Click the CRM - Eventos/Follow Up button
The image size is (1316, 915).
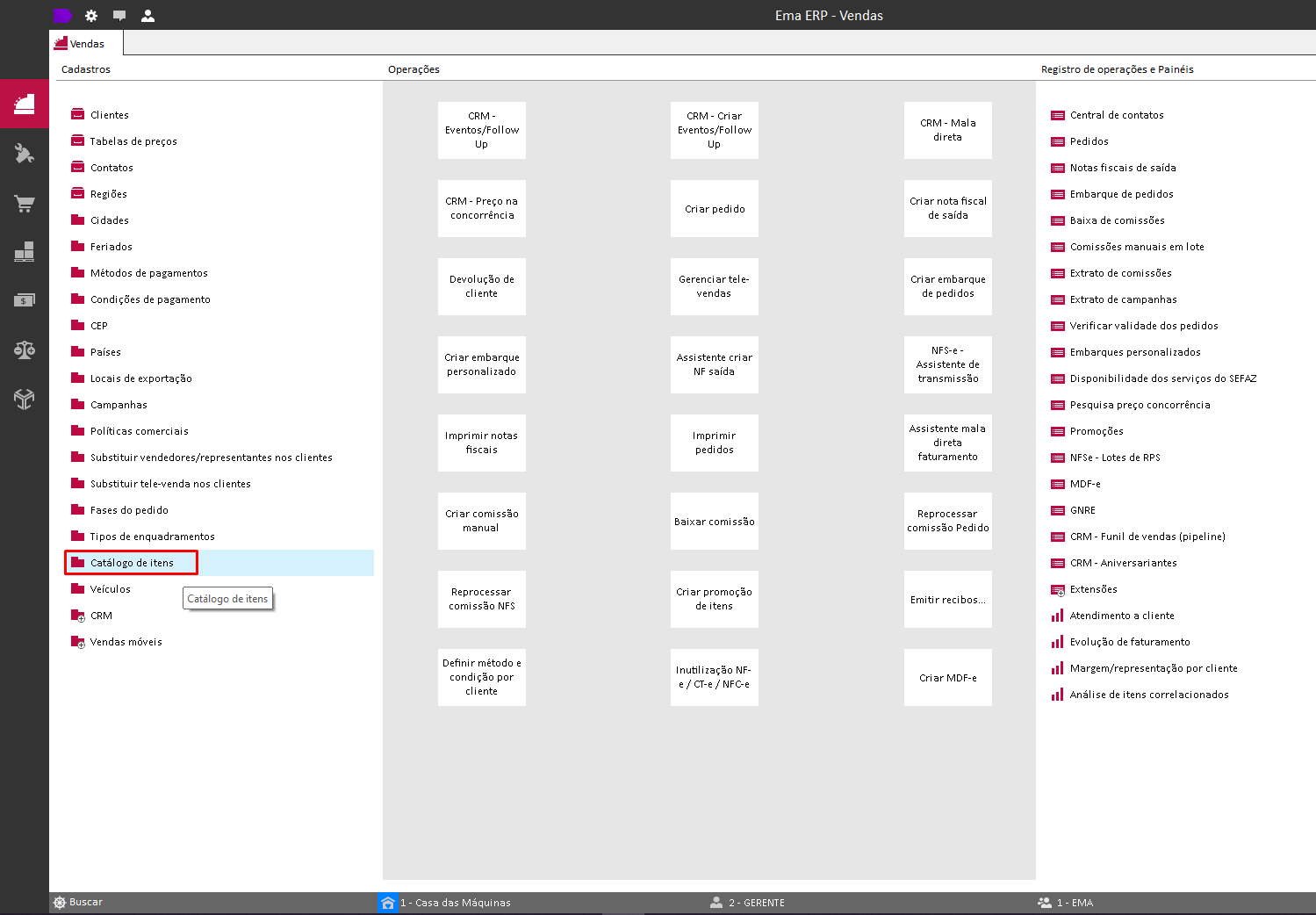pyautogui.click(x=482, y=130)
